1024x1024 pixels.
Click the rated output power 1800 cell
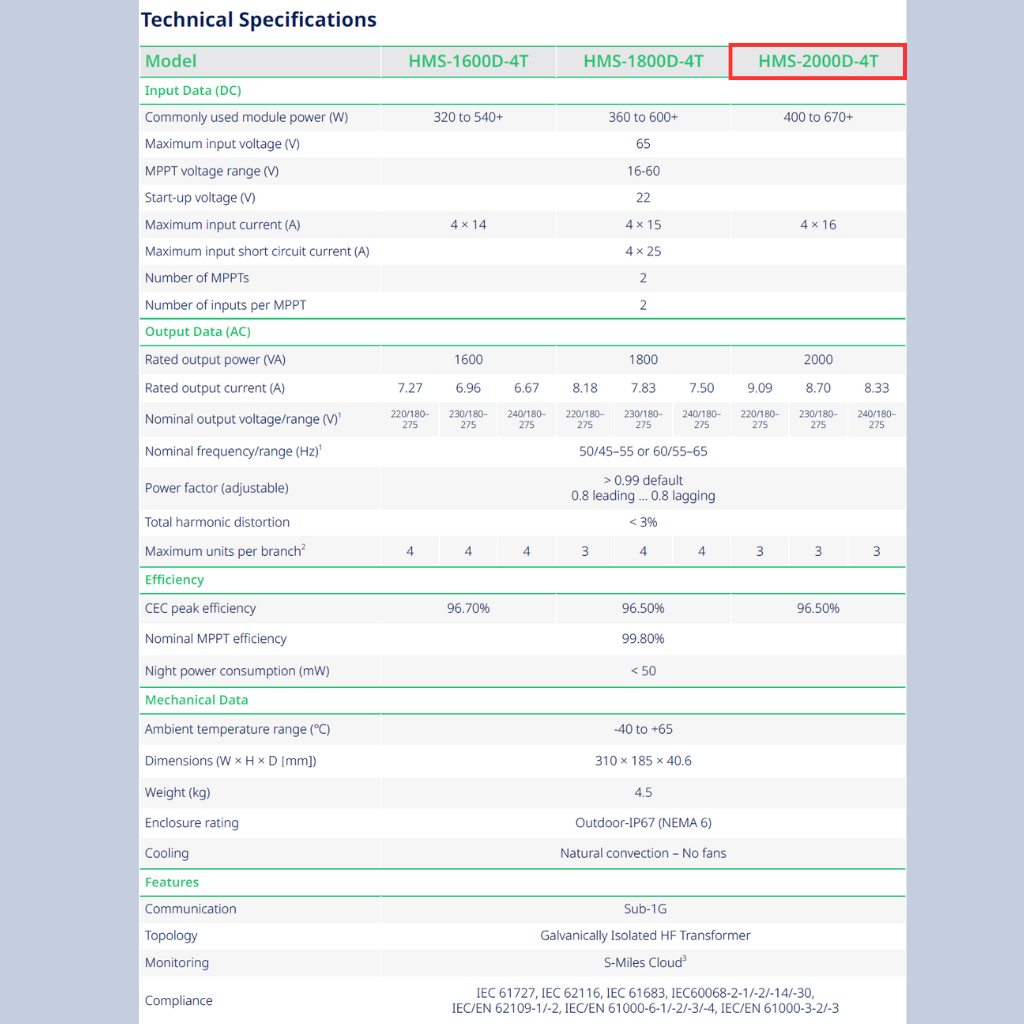[x=643, y=360]
